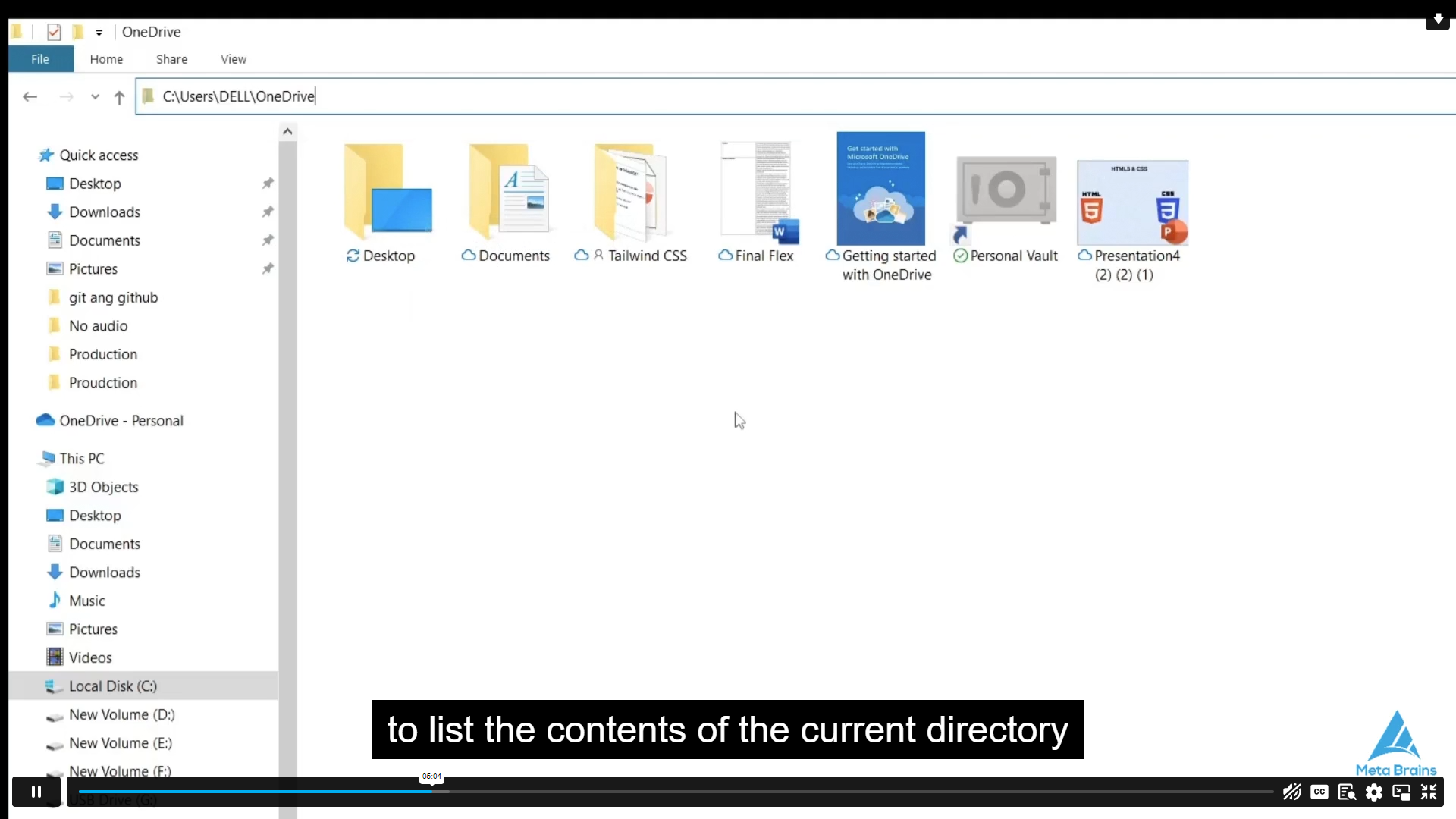Switch to the Share ribbon tab
The image size is (1456, 819).
click(x=171, y=59)
